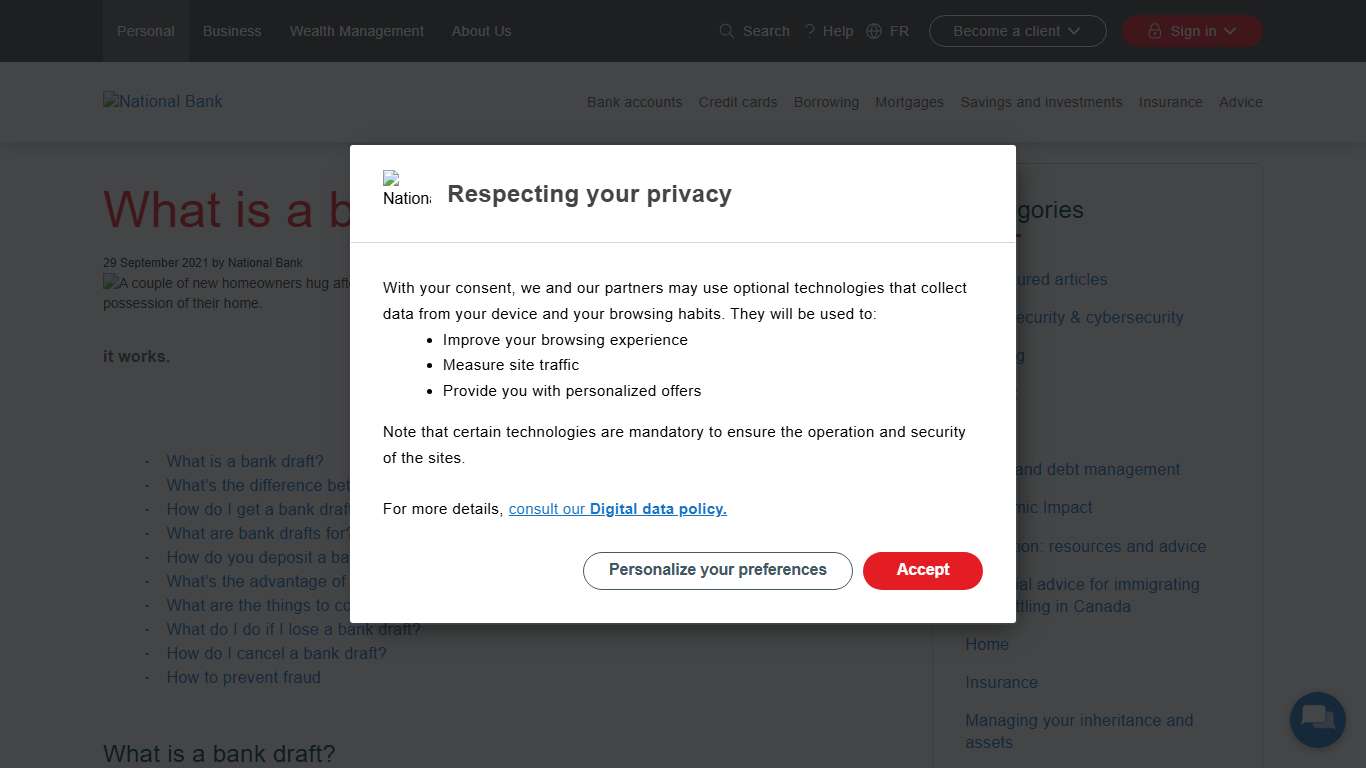Go to "How do I cancel a bank draft?"
1366x768 pixels.
tap(276, 653)
